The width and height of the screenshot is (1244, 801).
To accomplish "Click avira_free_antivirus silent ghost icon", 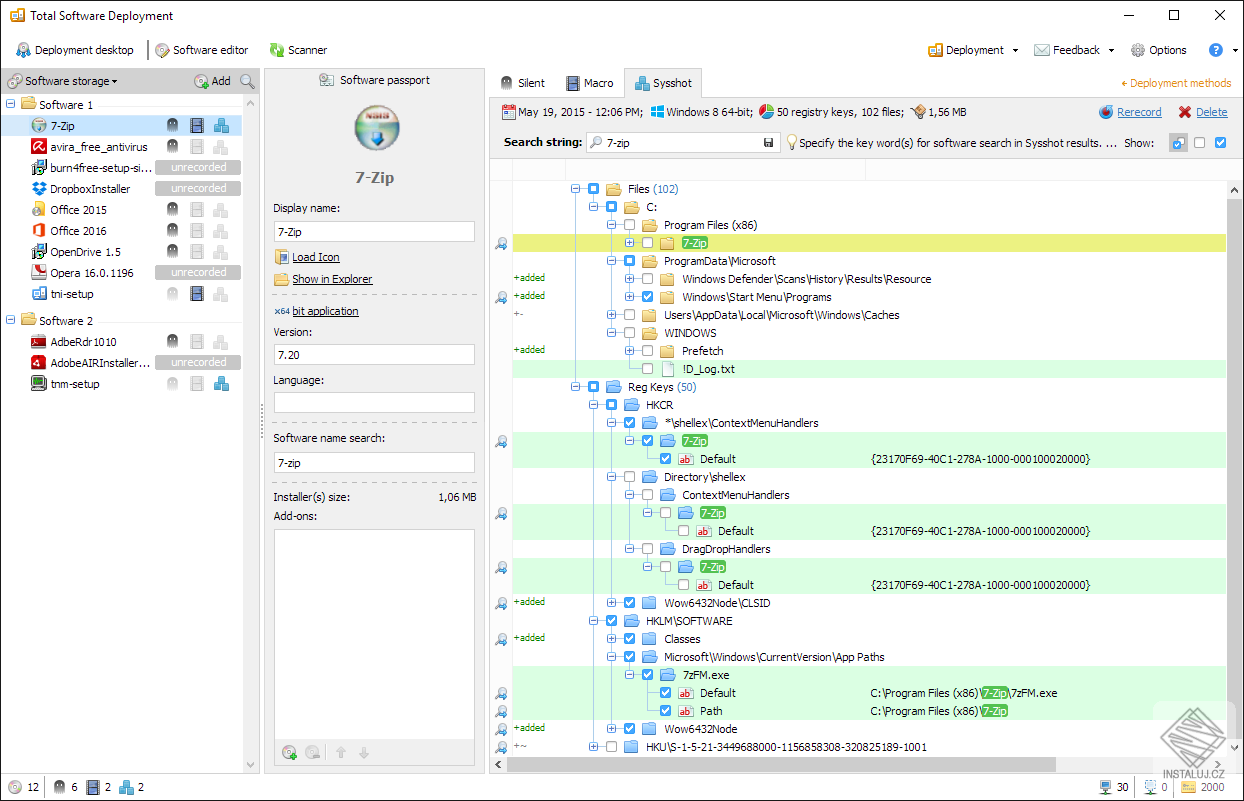I will coord(172,147).
